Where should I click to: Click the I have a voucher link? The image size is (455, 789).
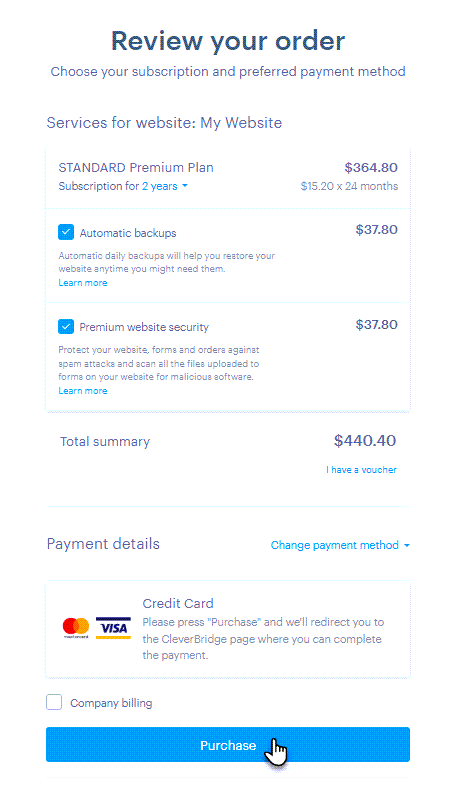(361, 469)
